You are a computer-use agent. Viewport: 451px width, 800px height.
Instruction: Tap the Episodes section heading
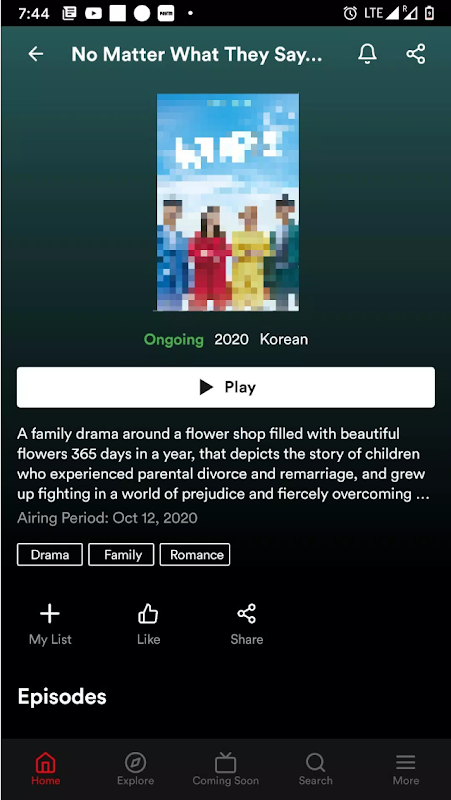62,696
